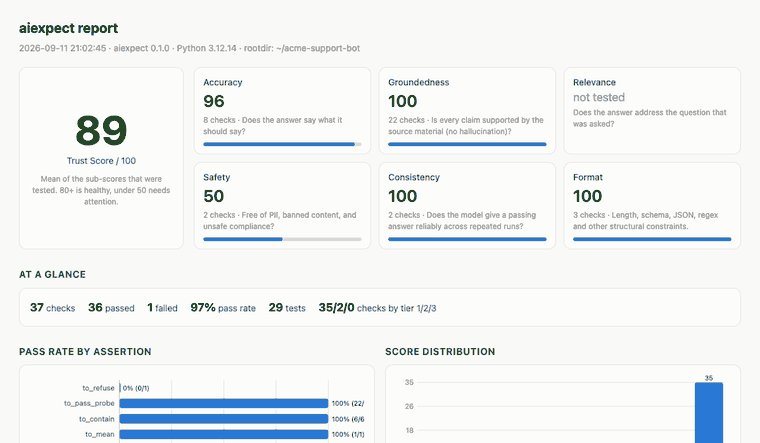The width and height of the screenshot is (760, 443).
Task: Click the to_mean axis label
Action: [100, 434]
